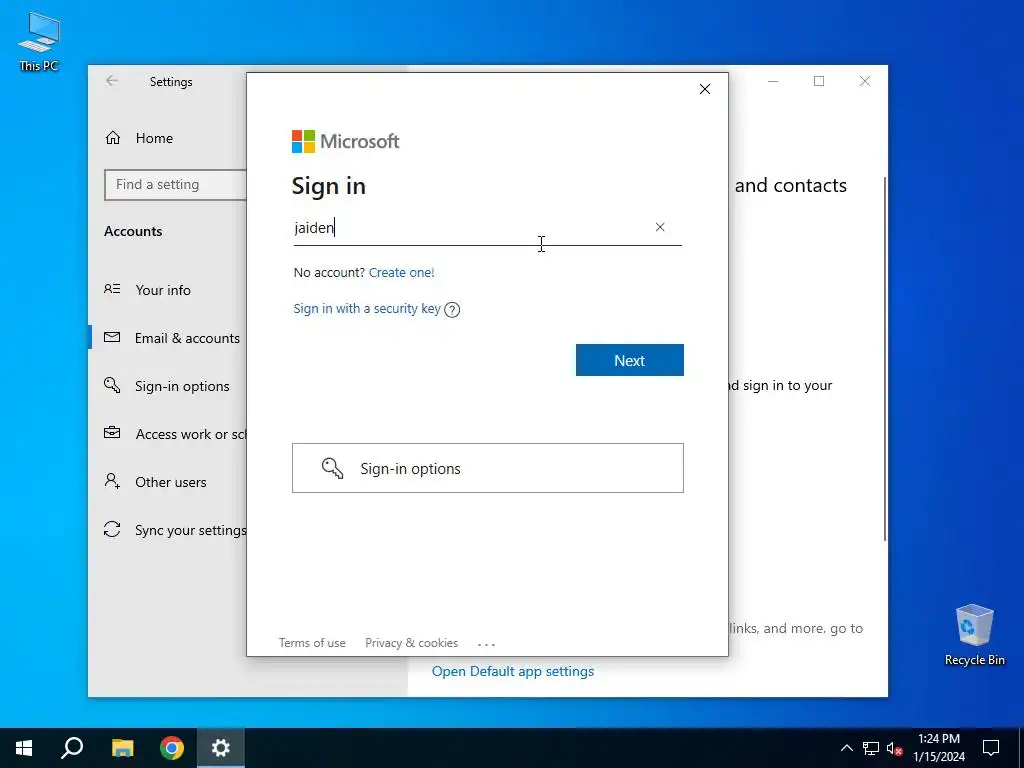The image size is (1024, 768).
Task: Choose Sign in with a security key
Action: 367,308
